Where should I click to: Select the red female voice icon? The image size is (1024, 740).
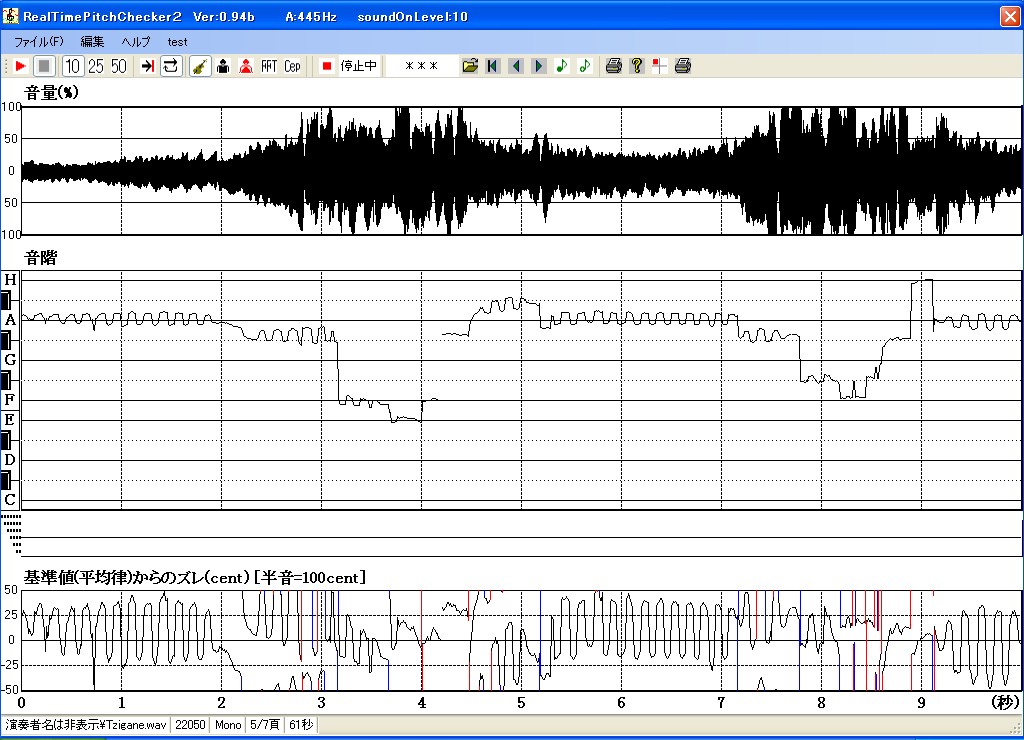point(246,66)
